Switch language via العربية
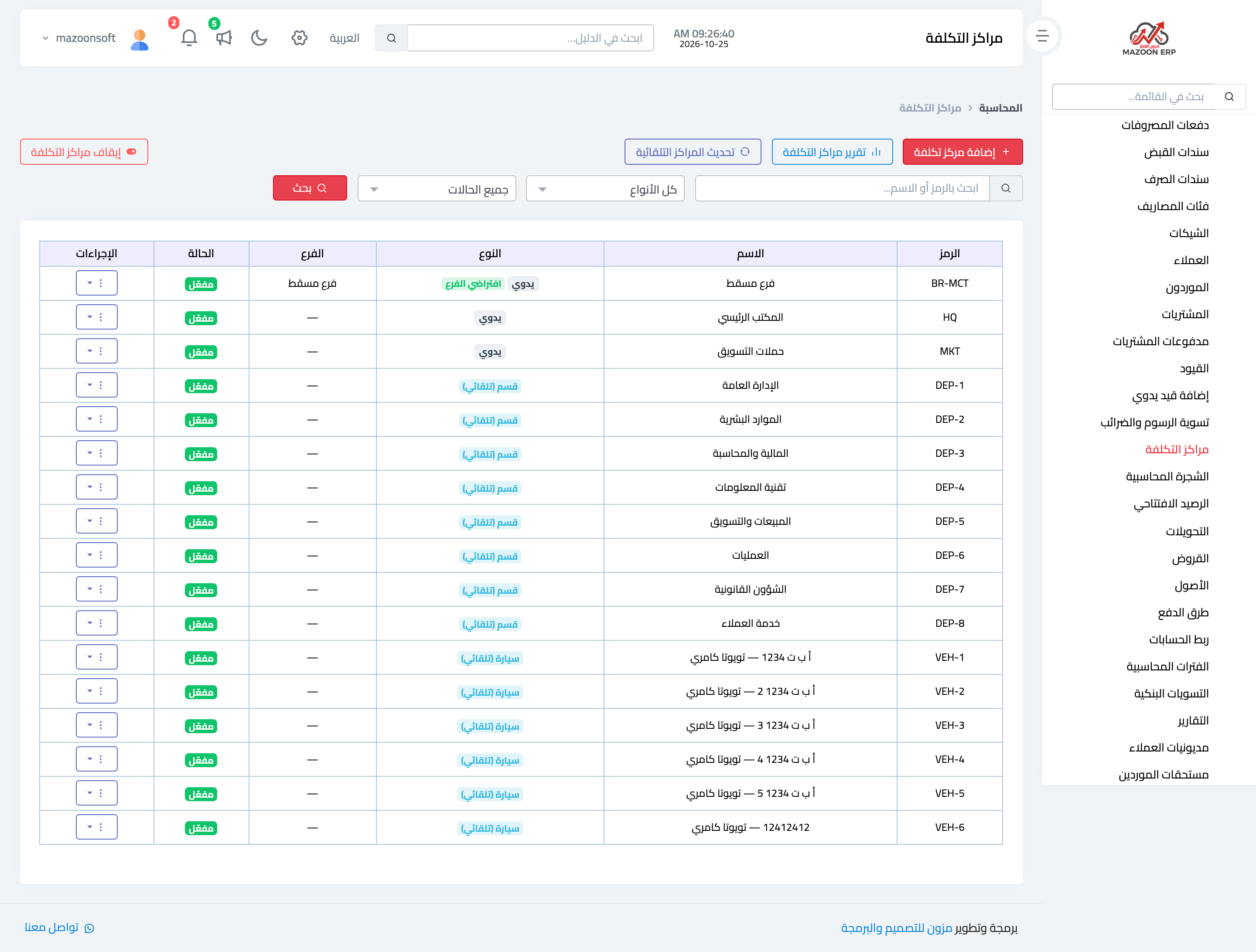The image size is (1256, 952). (x=344, y=38)
